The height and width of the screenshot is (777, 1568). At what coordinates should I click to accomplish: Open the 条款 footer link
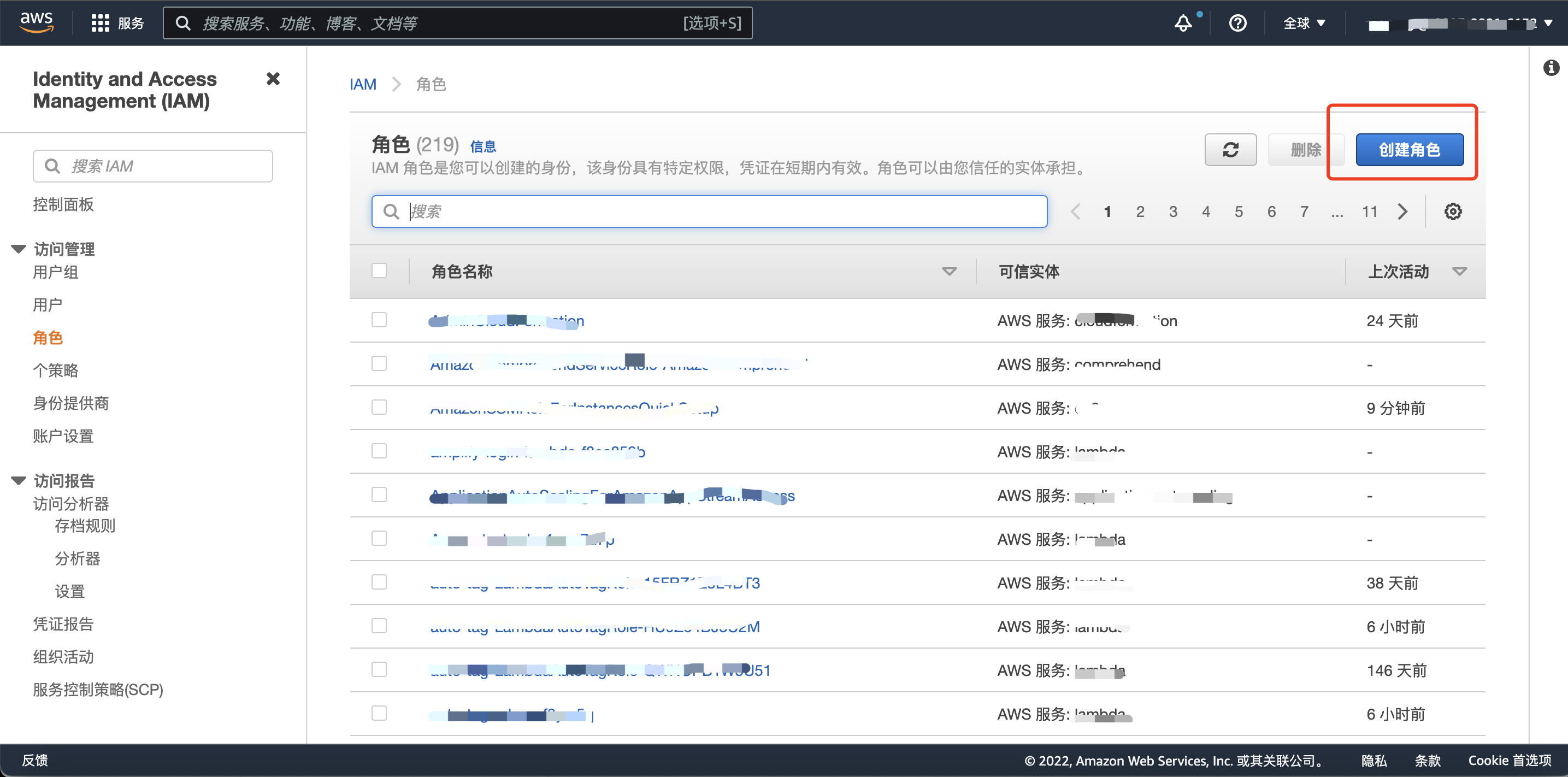pyautogui.click(x=1428, y=761)
